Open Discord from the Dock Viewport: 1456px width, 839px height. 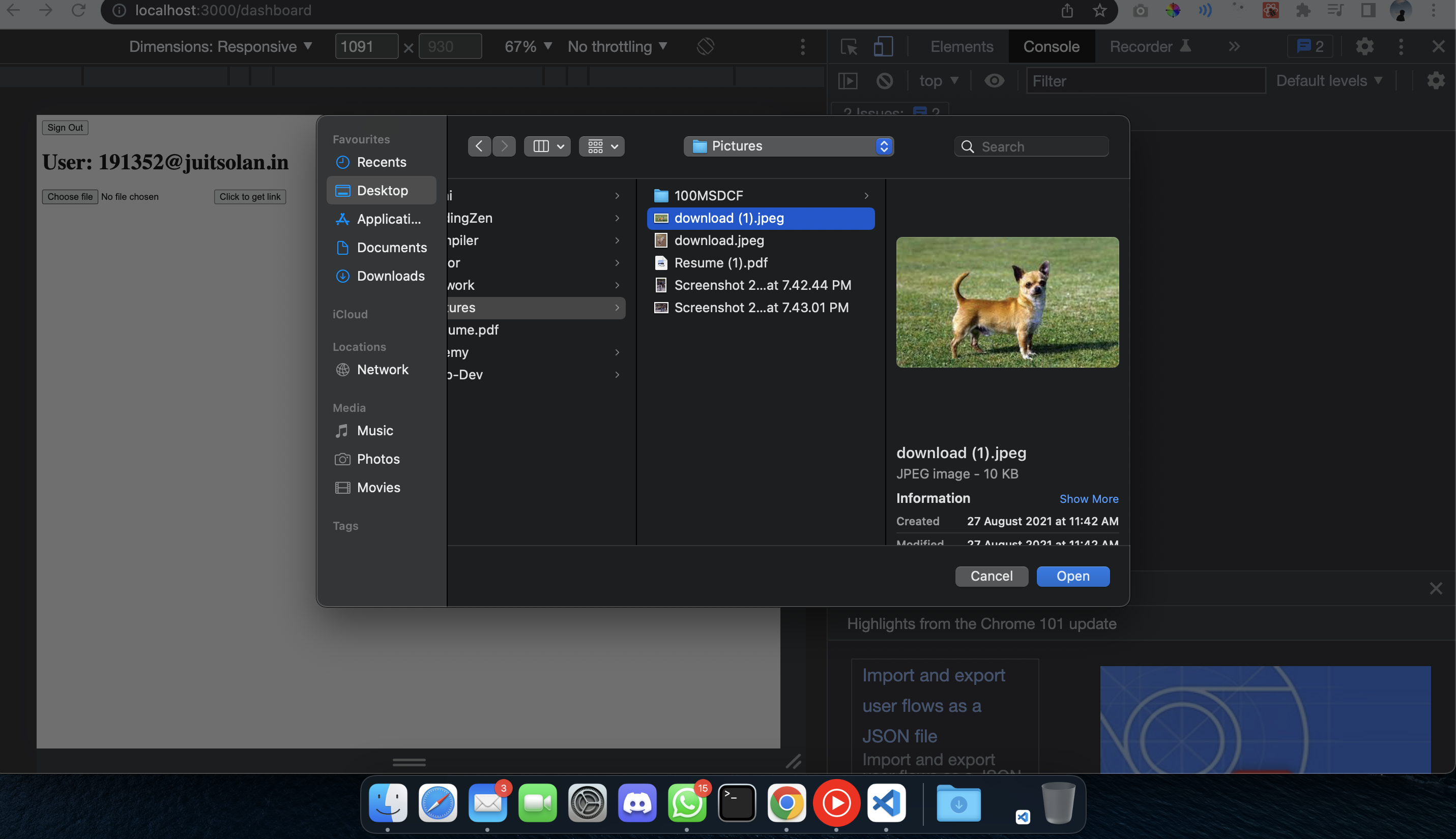(x=637, y=802)
